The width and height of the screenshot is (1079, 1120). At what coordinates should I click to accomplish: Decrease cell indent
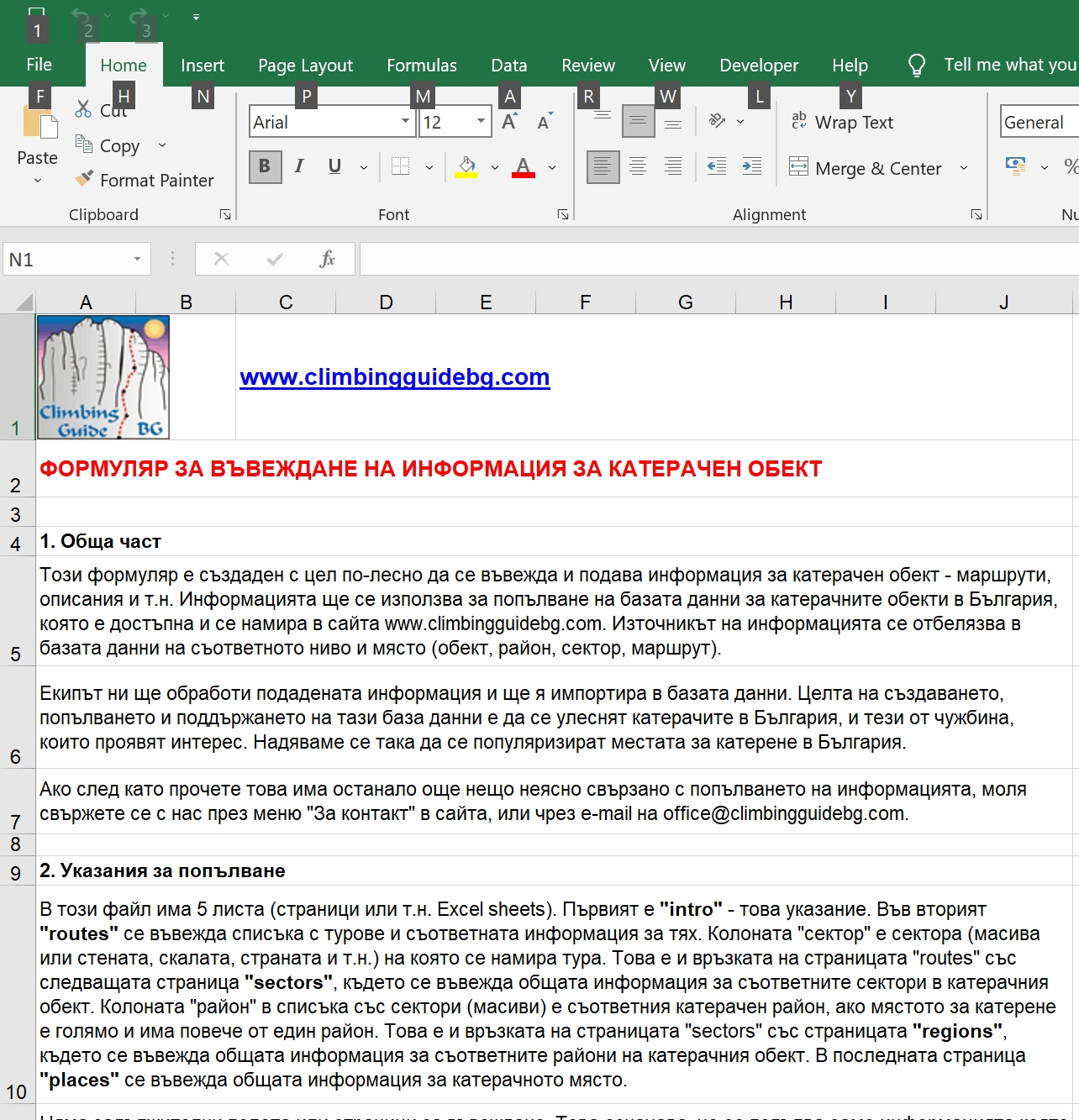click(717, 166)
